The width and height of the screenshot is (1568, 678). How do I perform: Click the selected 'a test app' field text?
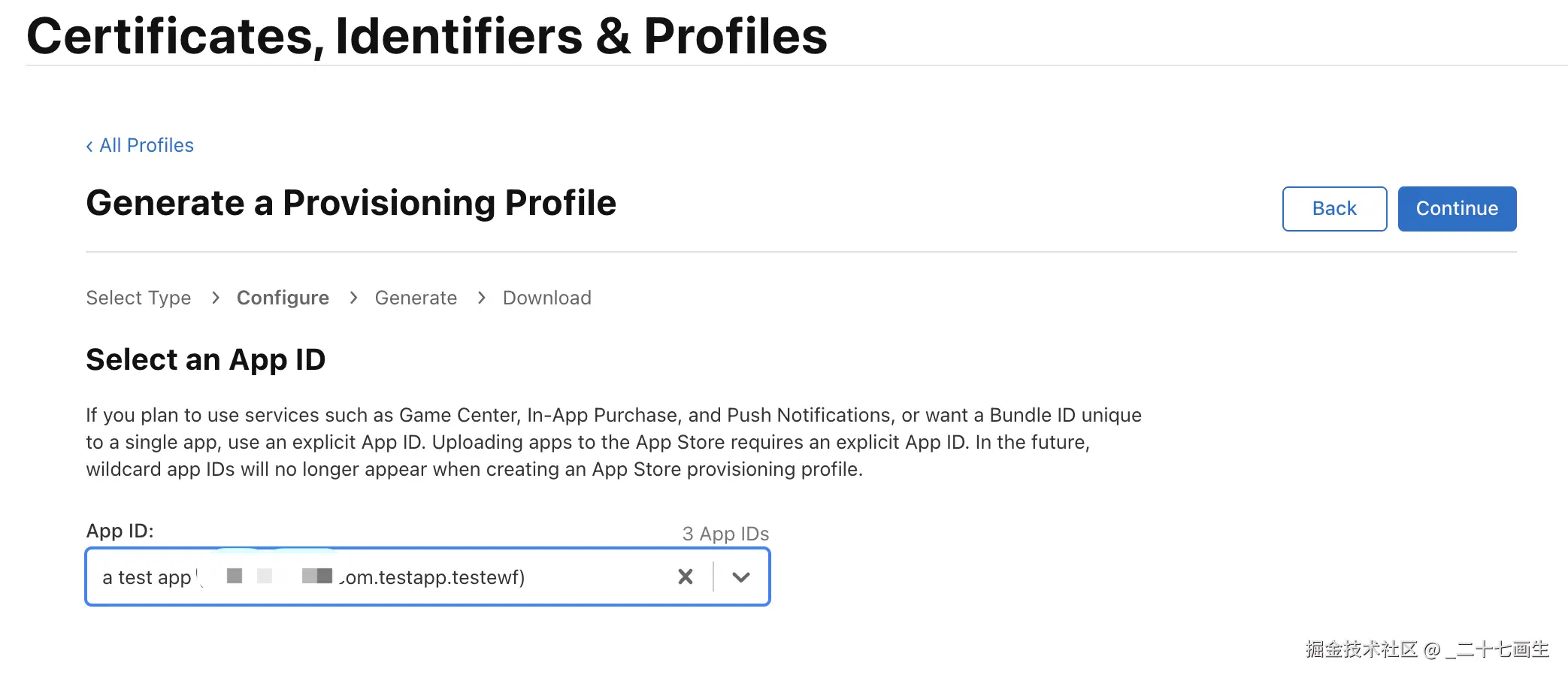point(147,577)
